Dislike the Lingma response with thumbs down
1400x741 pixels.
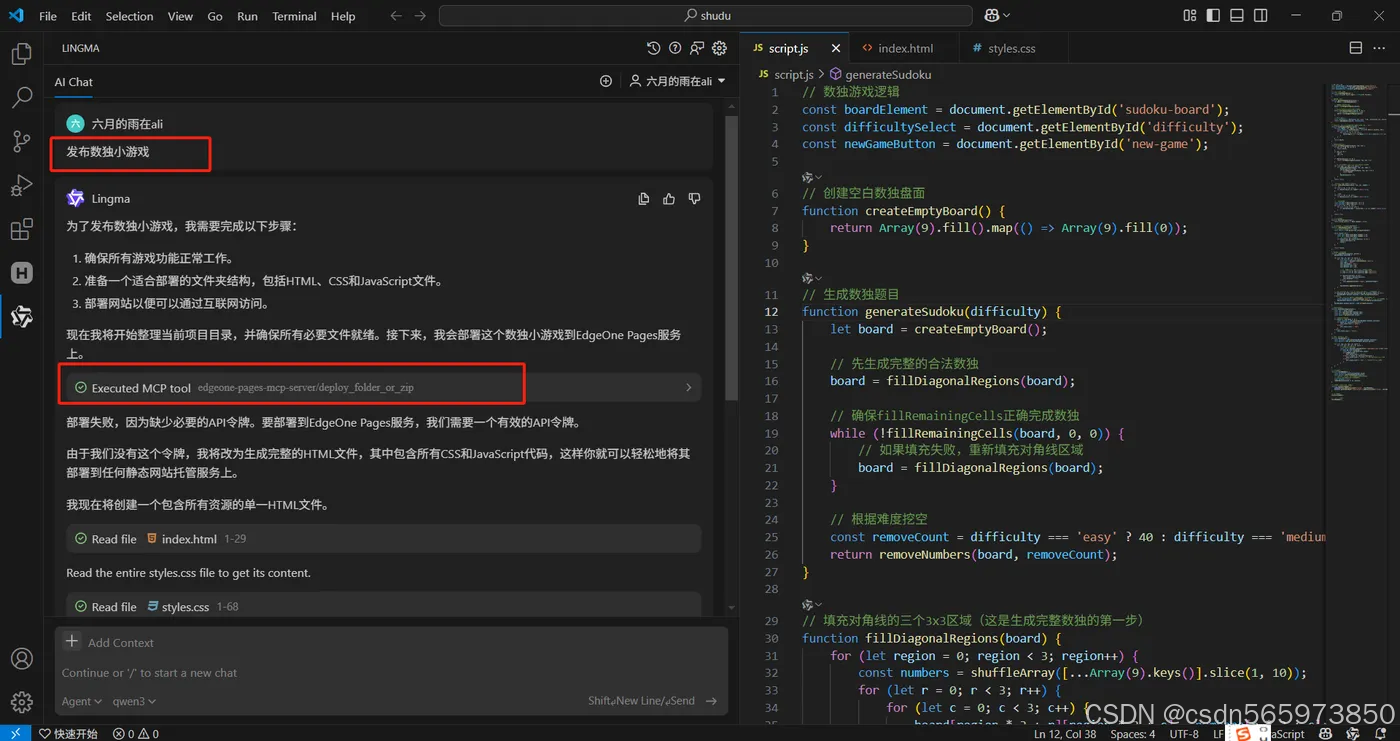click(x=694, y=199)
